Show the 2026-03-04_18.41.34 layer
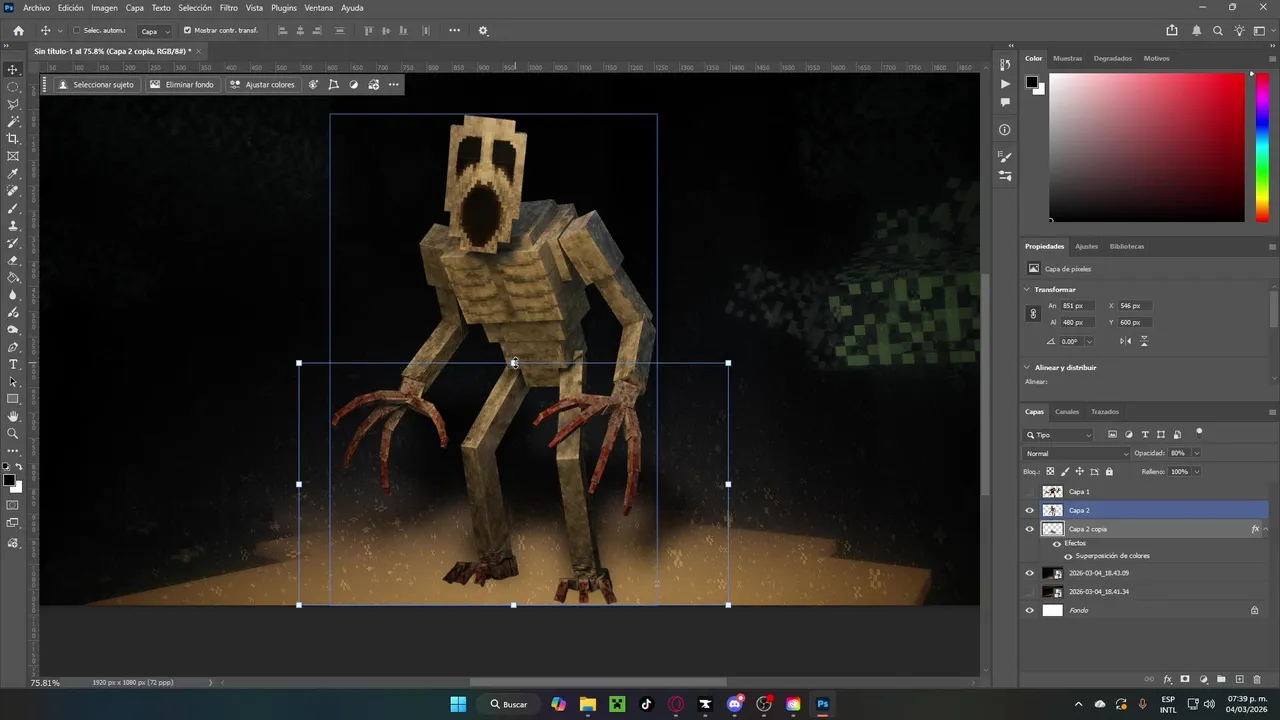Viewport: 1280px width, 720px height. point(1030,592)
